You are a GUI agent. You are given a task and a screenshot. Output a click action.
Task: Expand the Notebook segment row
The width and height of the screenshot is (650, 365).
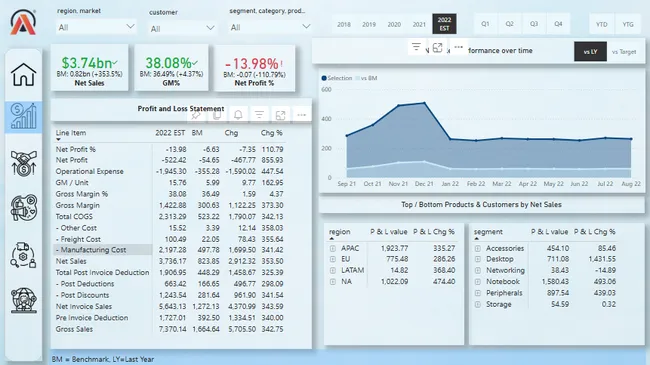click(478, 282)
